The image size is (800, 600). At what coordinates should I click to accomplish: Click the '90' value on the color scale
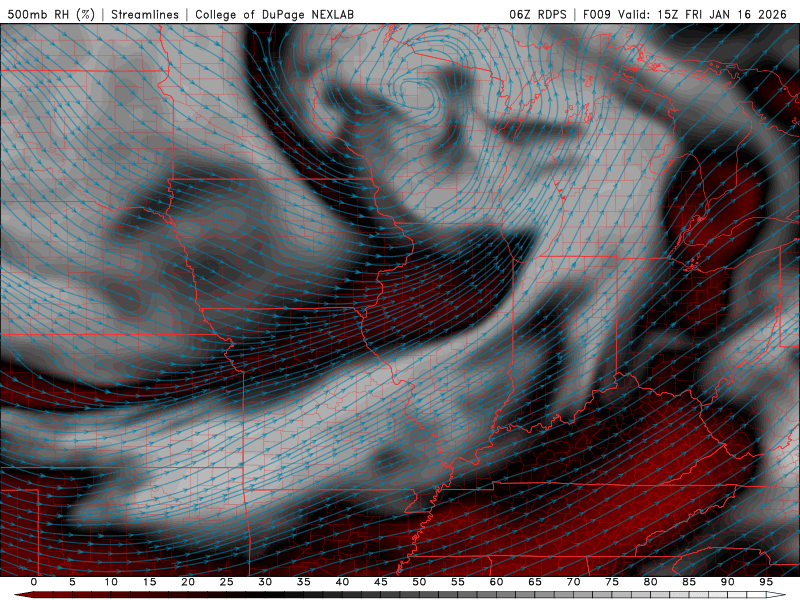[x=727, y=582]
